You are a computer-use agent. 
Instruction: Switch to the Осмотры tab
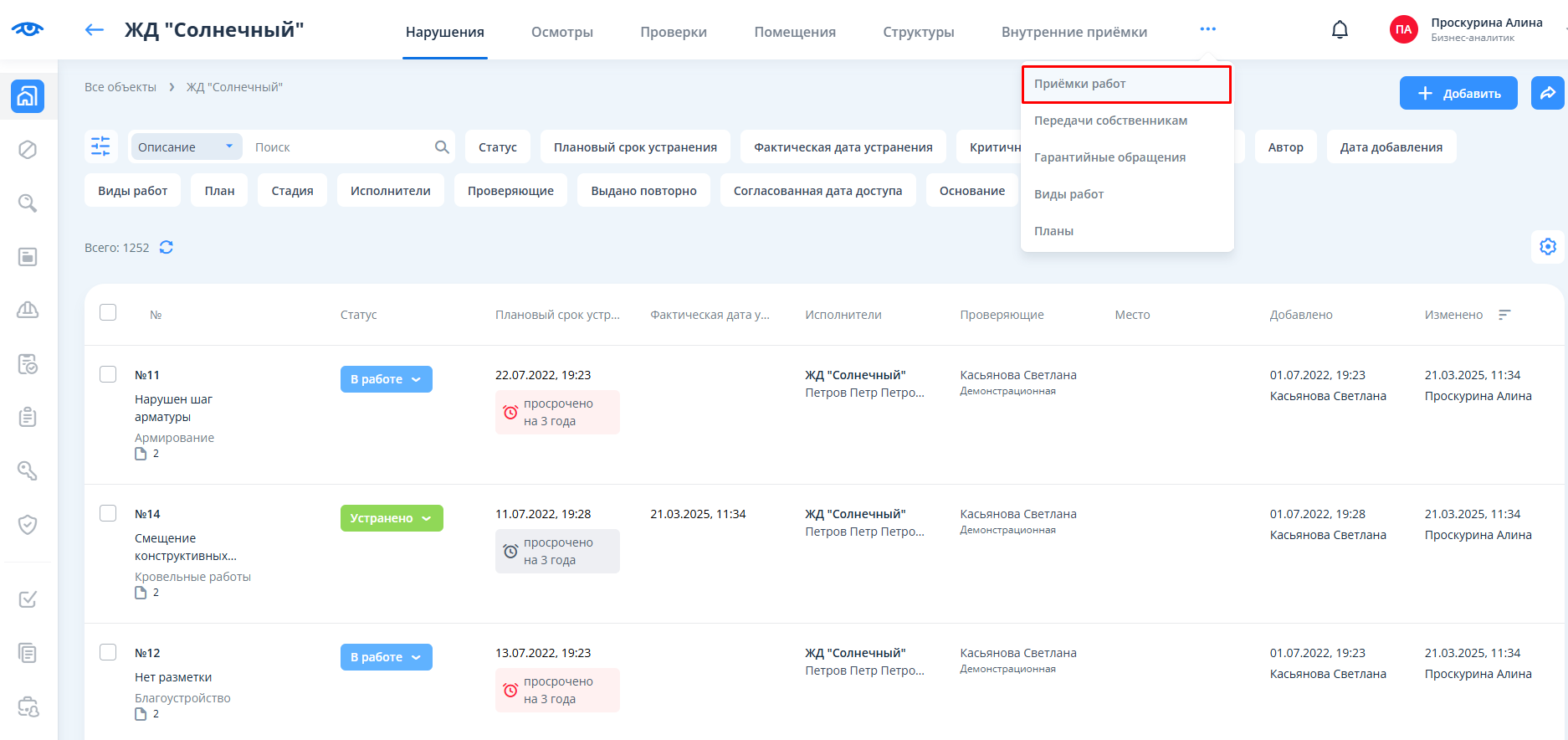[x=561, y=32]
